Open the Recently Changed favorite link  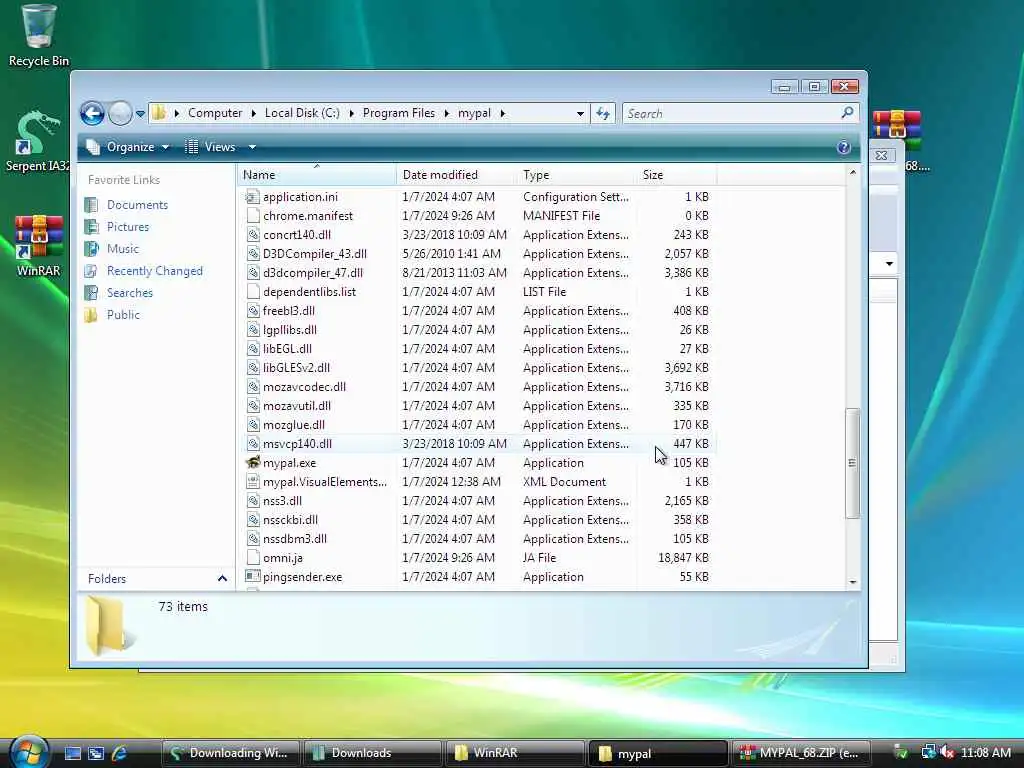click(x=154, y=271)
